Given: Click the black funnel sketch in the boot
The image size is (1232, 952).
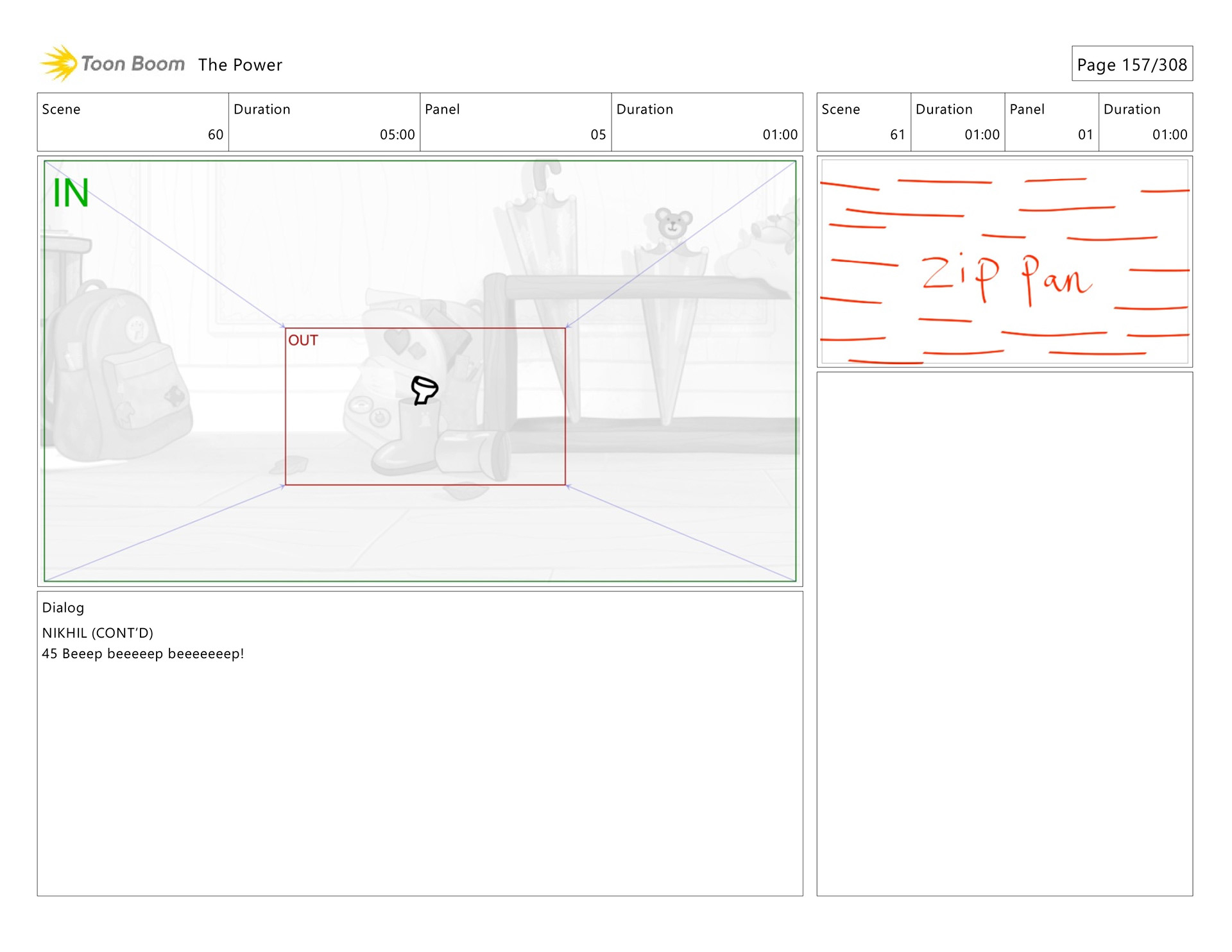Looking at the screenshot, I should click(x=424, y=389).
